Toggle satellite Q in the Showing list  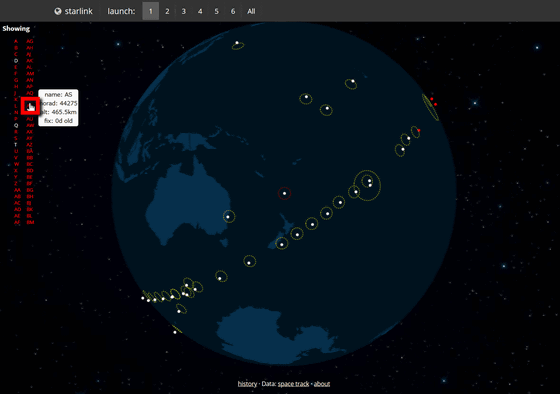(x=16, y=125)
